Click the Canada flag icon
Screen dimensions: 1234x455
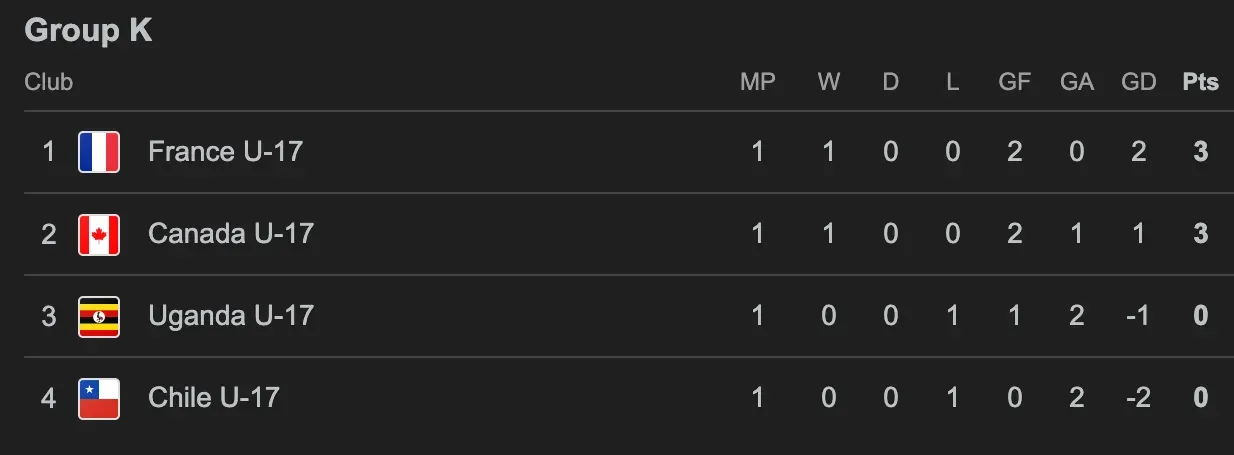click(99, 234)
